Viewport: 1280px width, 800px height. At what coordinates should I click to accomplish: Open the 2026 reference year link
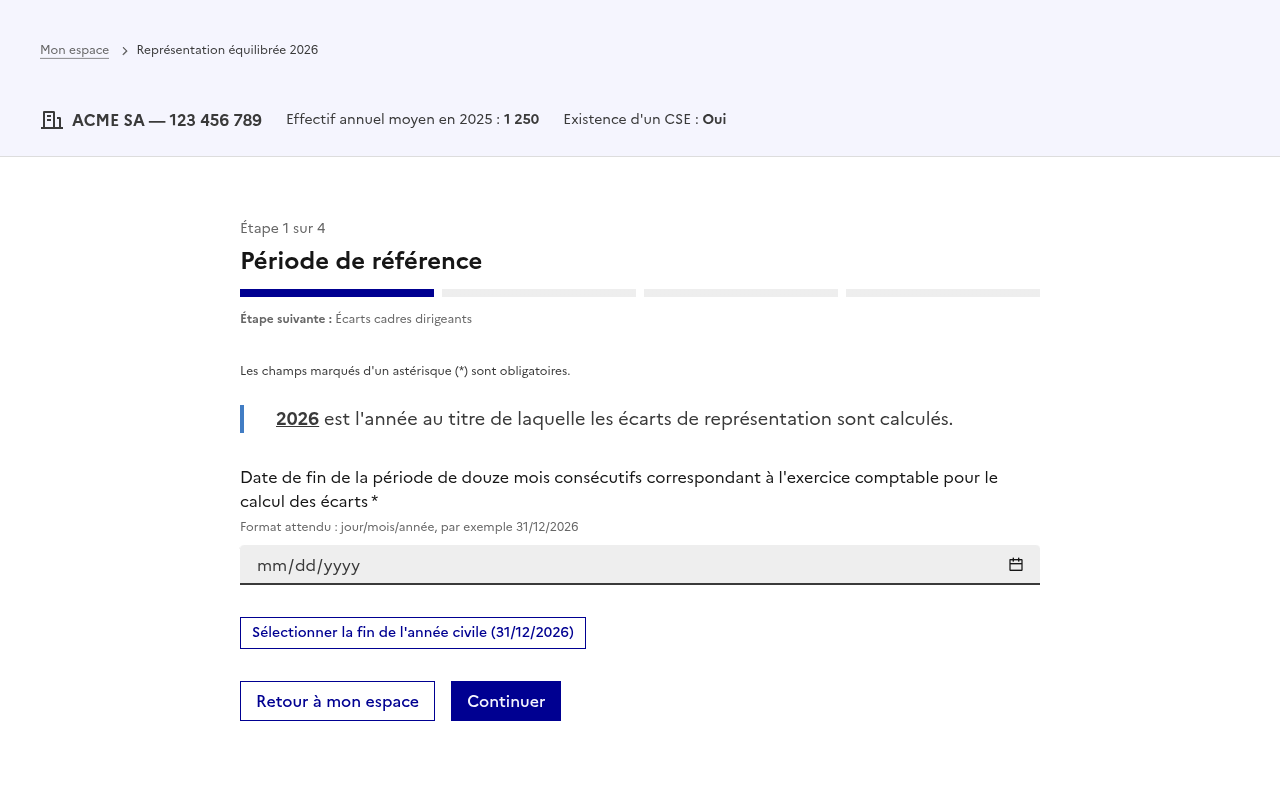297,419
